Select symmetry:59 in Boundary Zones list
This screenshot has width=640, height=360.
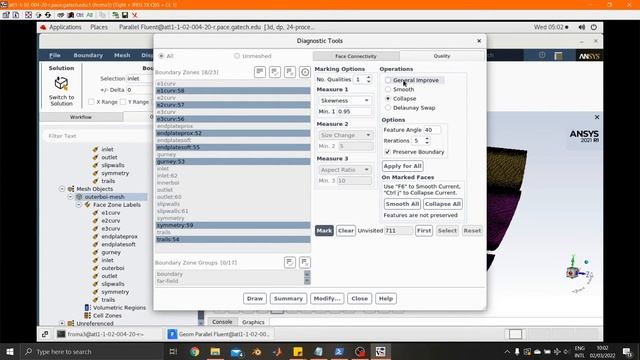tap(233, 225)
